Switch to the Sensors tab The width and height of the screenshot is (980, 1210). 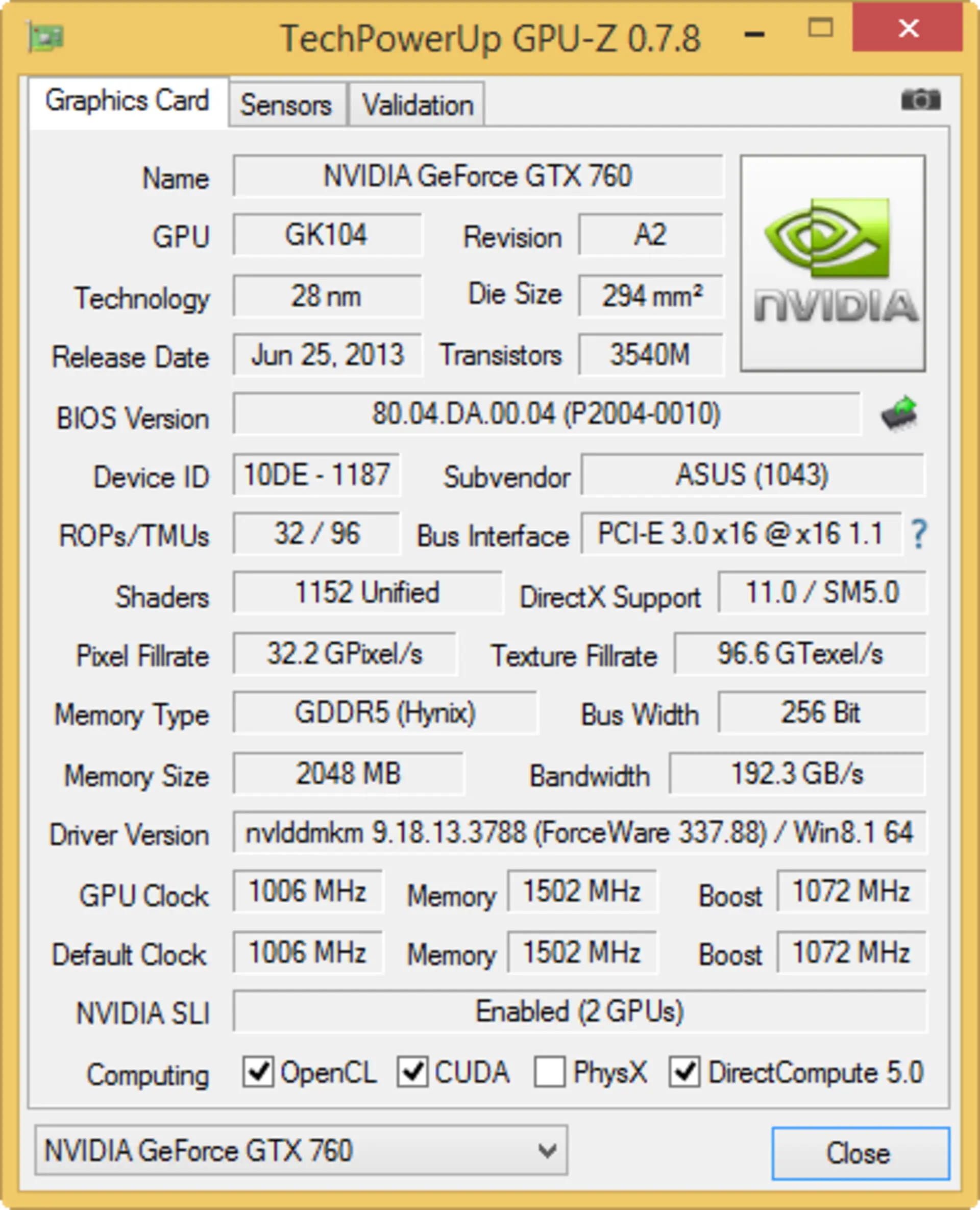[287, 105]
